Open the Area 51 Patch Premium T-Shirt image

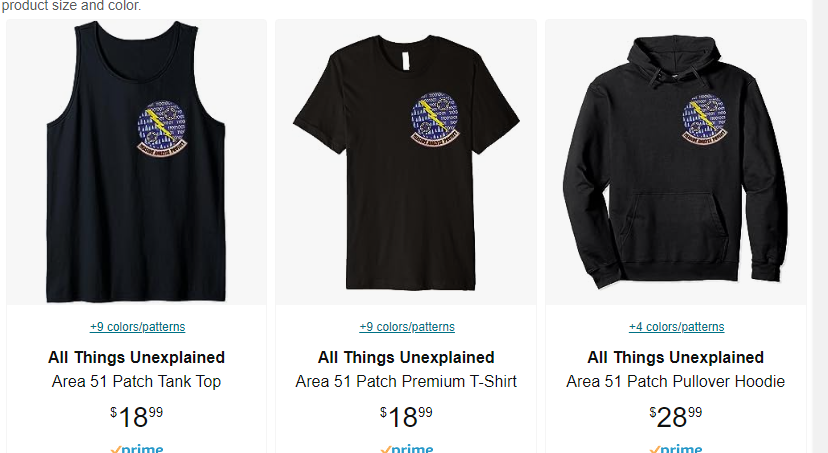click(406, 162)
